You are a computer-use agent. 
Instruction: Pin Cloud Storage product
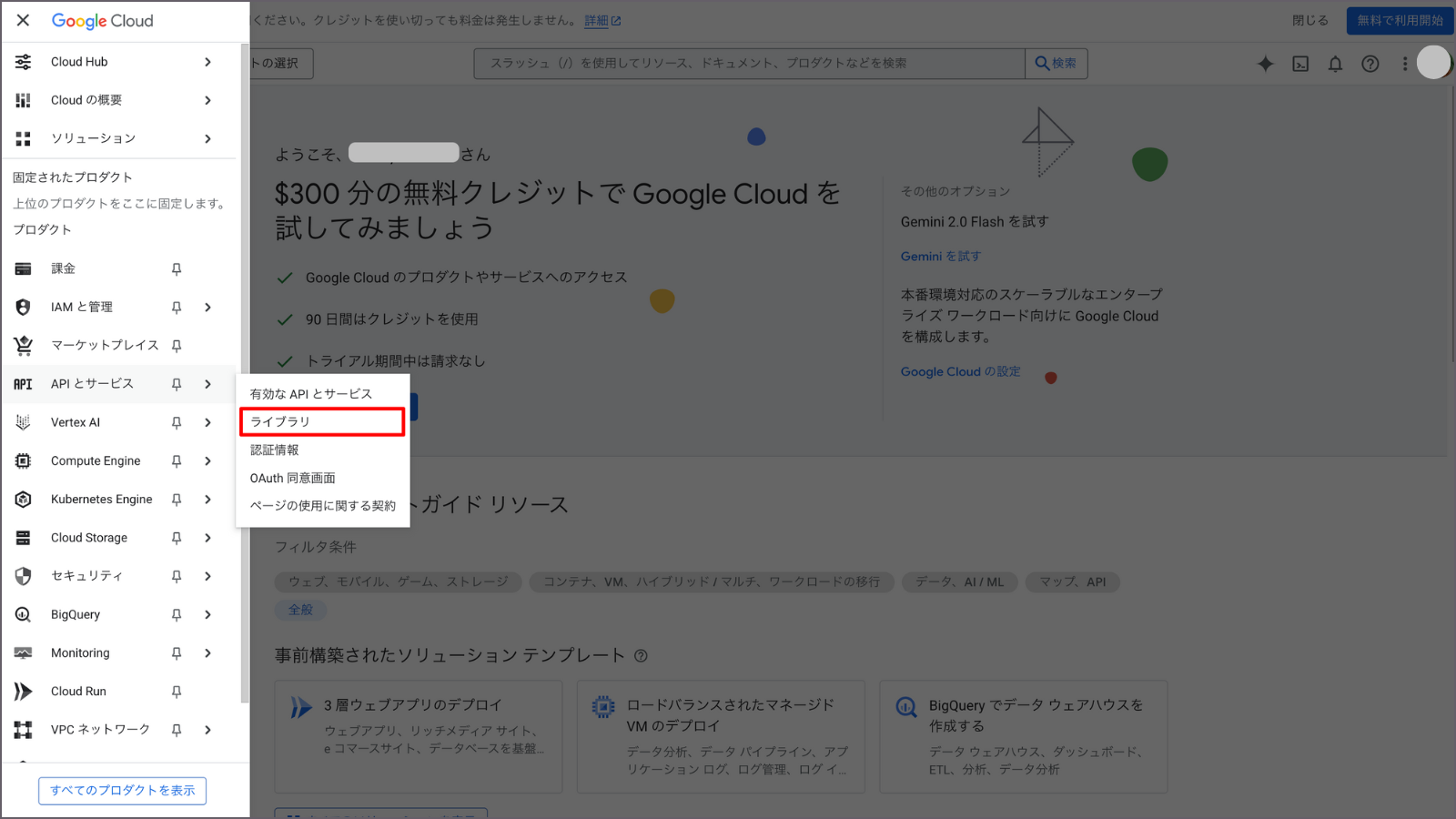pos(177,538)
